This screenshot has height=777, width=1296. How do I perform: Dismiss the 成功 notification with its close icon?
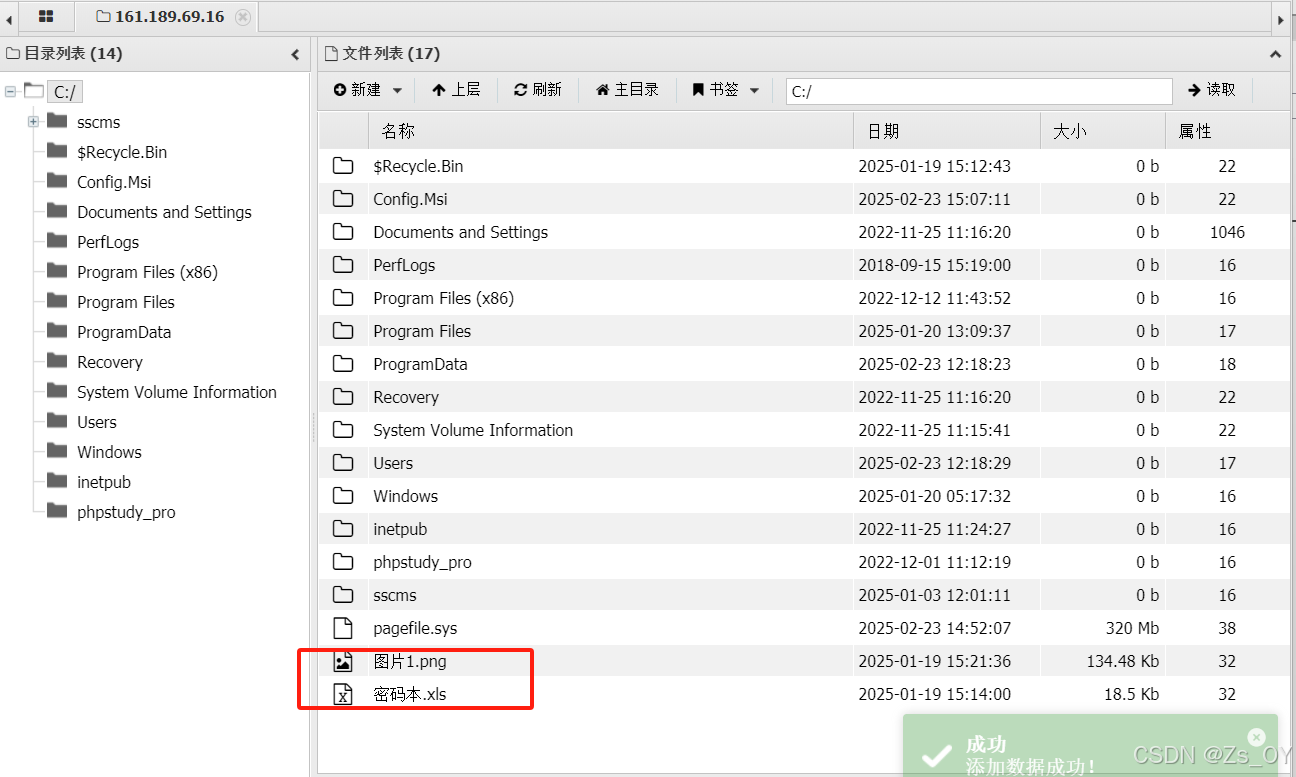pos(1257,737)
